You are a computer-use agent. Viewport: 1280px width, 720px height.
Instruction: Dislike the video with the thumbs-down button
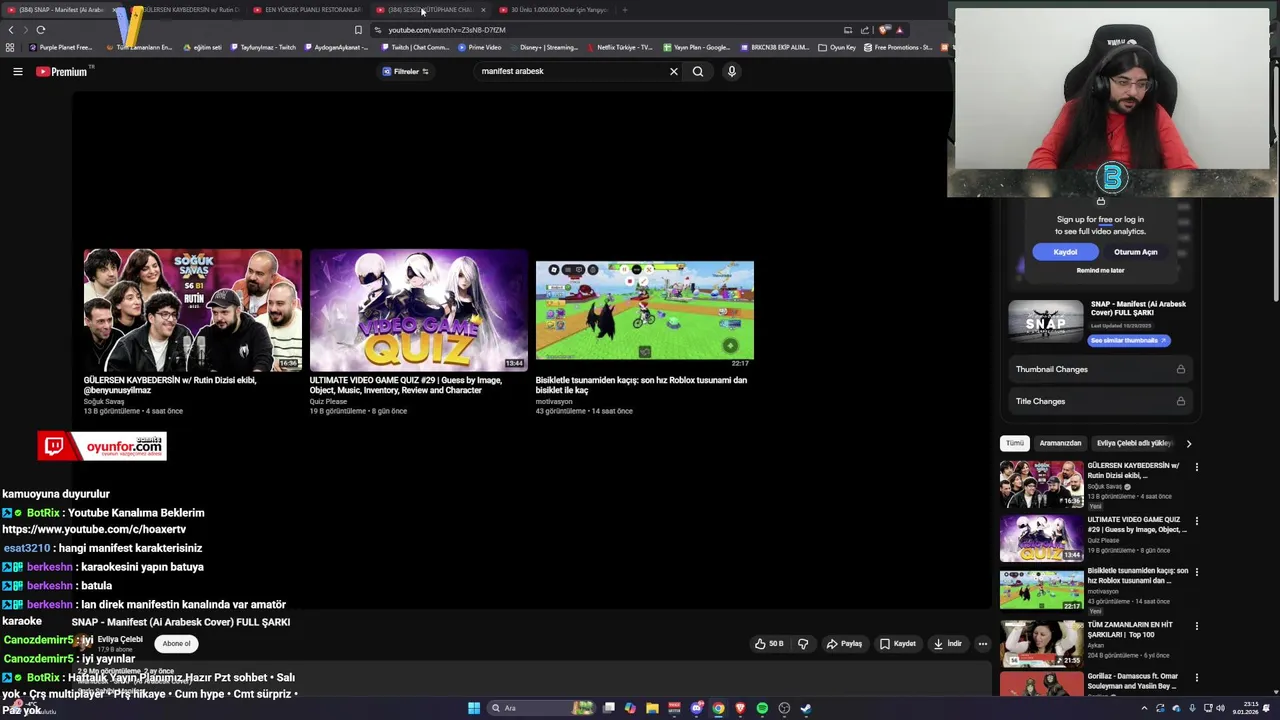(802, 644)
